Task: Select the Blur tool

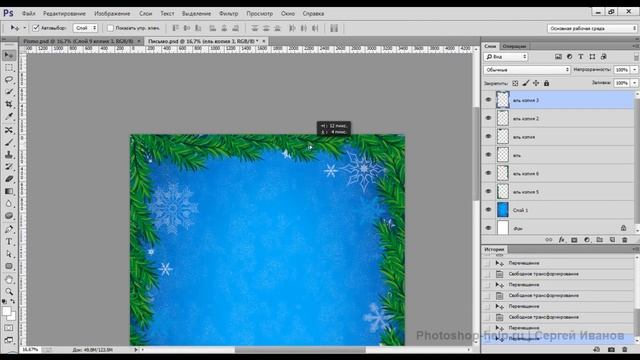Action: point(9,203)
